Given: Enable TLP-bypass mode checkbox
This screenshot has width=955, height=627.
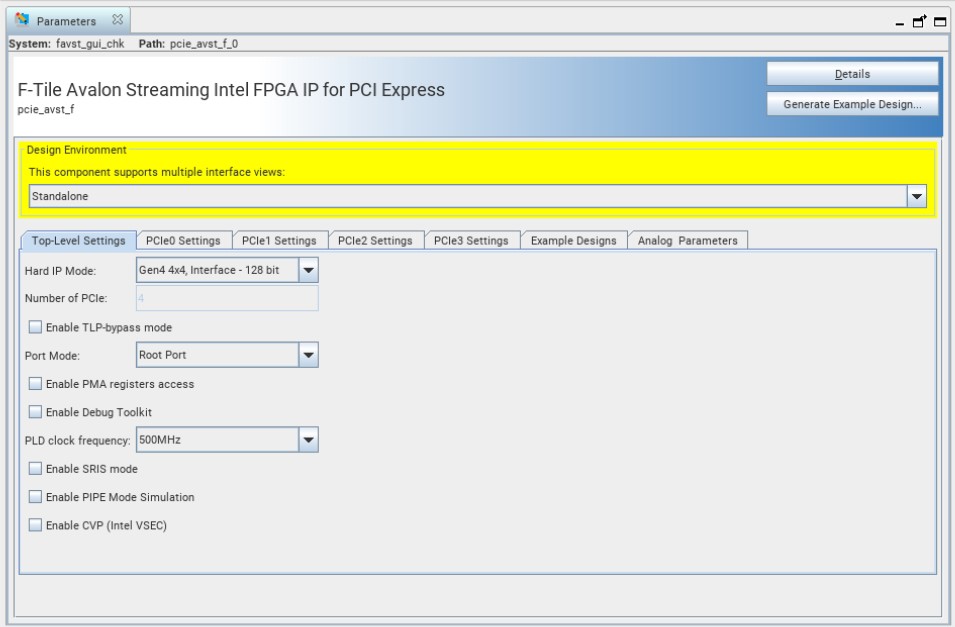Looking at the screenshot, I should (x=35, y=327).
